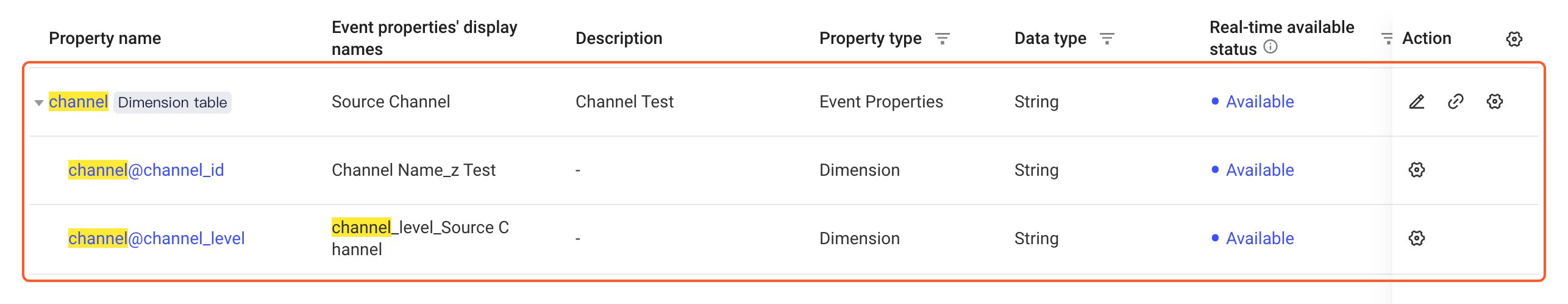Image resolution: width=1568 pixels, height=304 pixels.
Task: Click the edit pencil icon for channel row
Action: click(1416, 102)
